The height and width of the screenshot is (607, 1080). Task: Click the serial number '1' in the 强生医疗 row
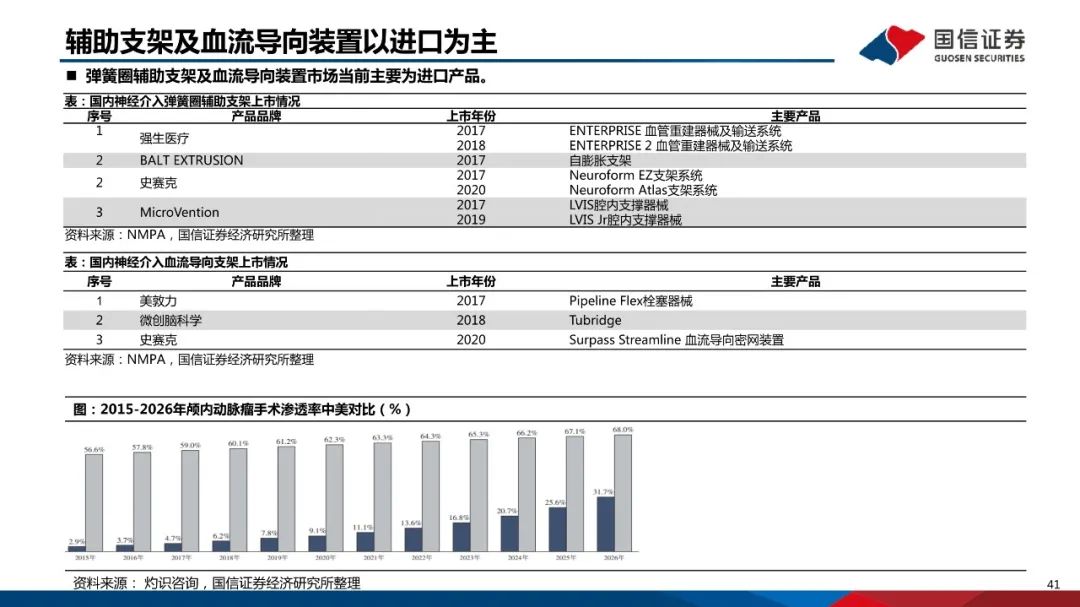(x=99, y=130)
